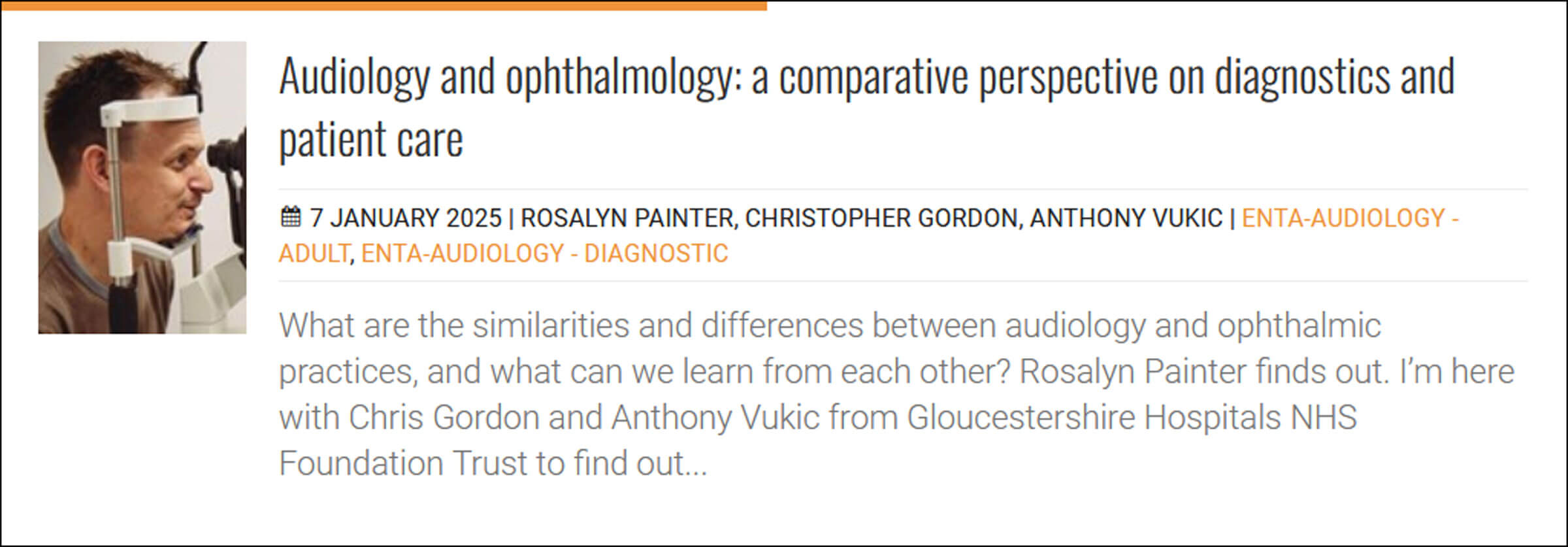
Task: Open the ENTA-Audiology - Adult category
Action: 1350,218
